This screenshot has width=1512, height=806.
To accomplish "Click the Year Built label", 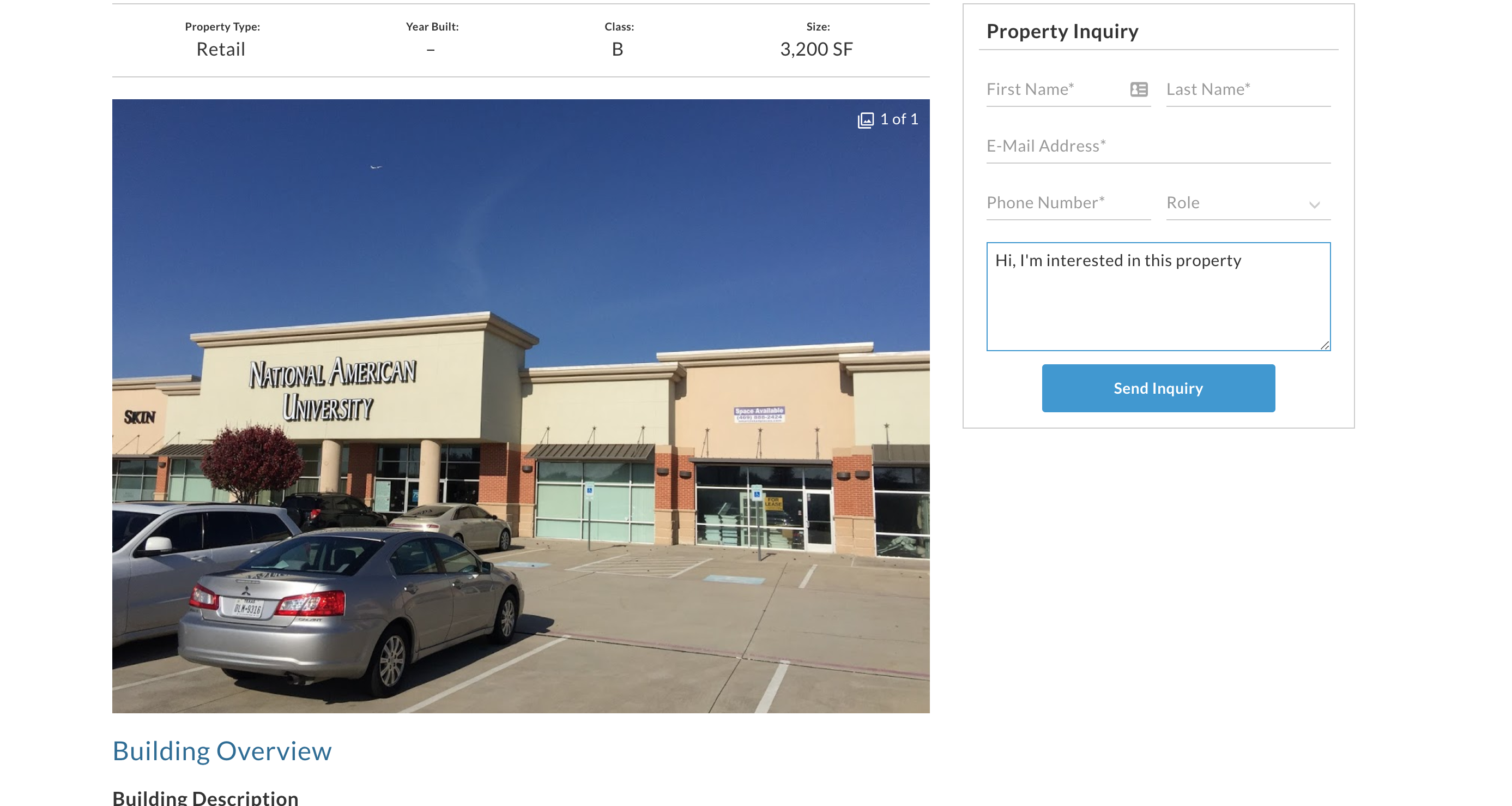I will [x=432, y=27].
